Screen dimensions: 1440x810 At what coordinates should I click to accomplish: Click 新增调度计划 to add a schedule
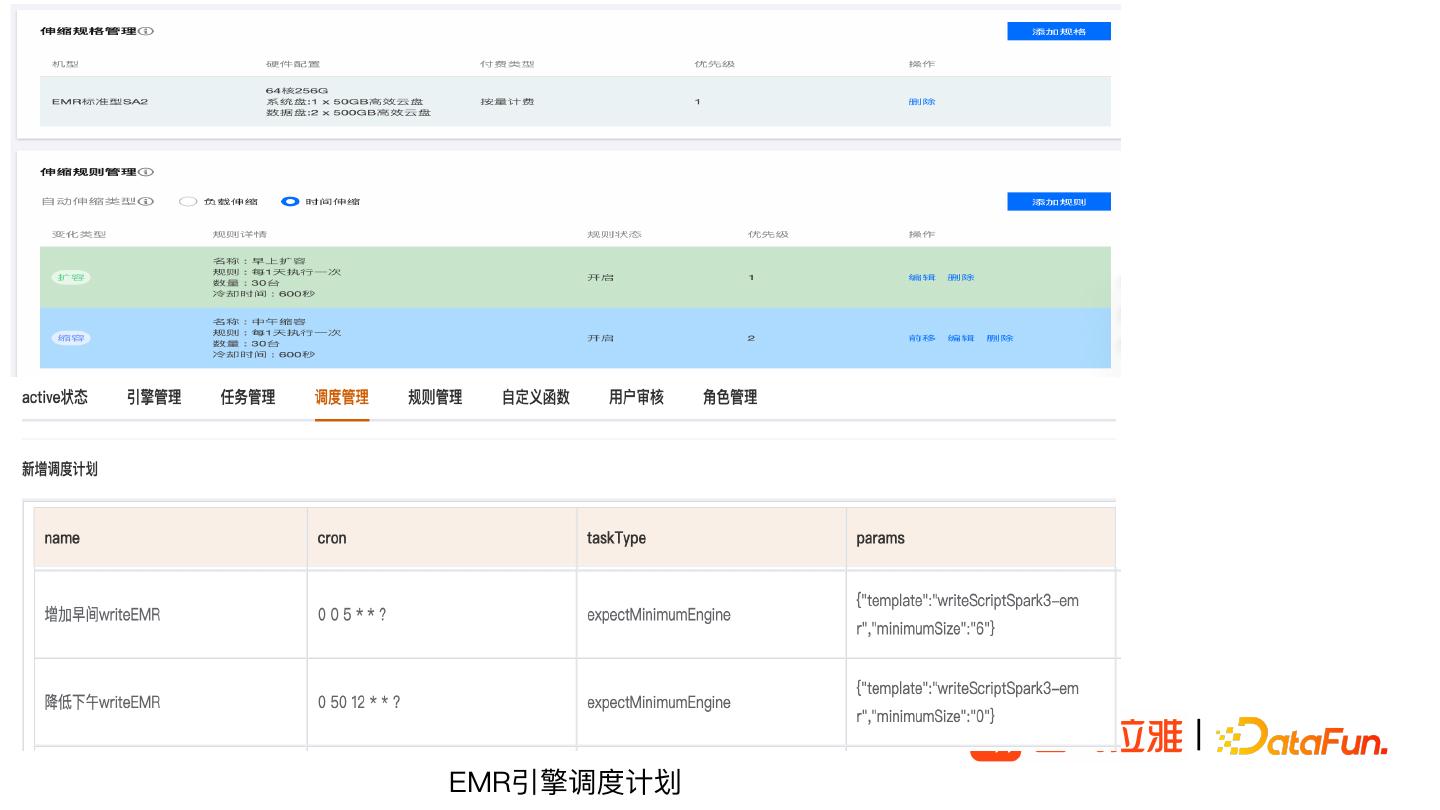60,469
